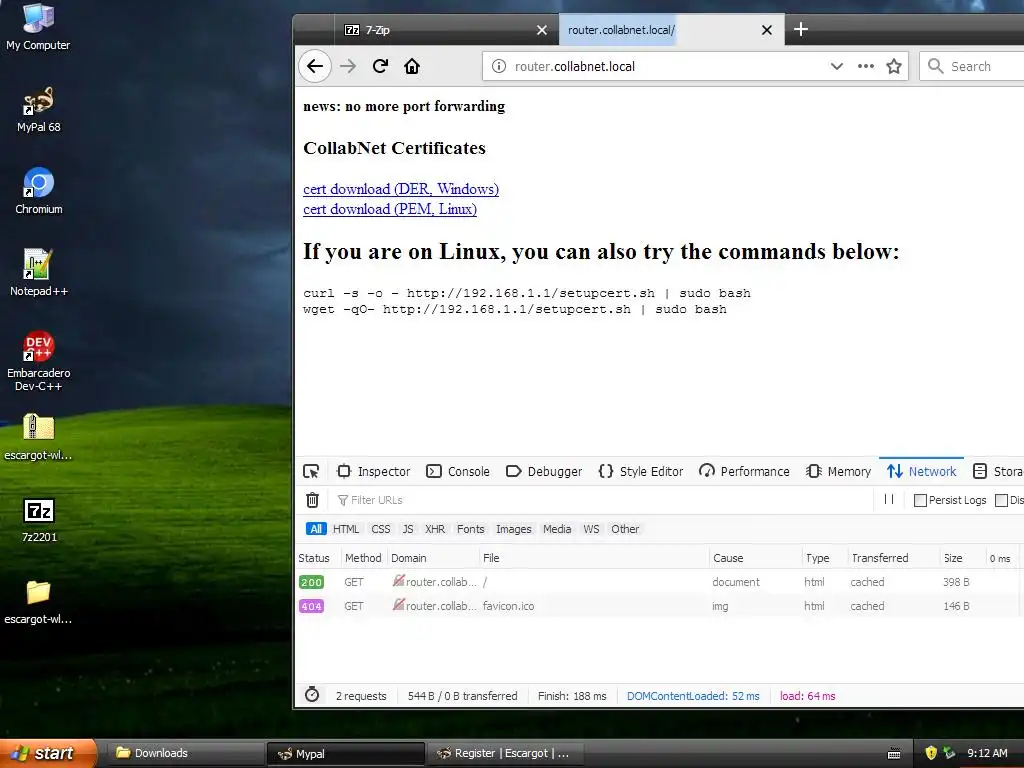
Task: Filter network requests by Fonts
Action: pyautogui.click(x=471, y=529)
